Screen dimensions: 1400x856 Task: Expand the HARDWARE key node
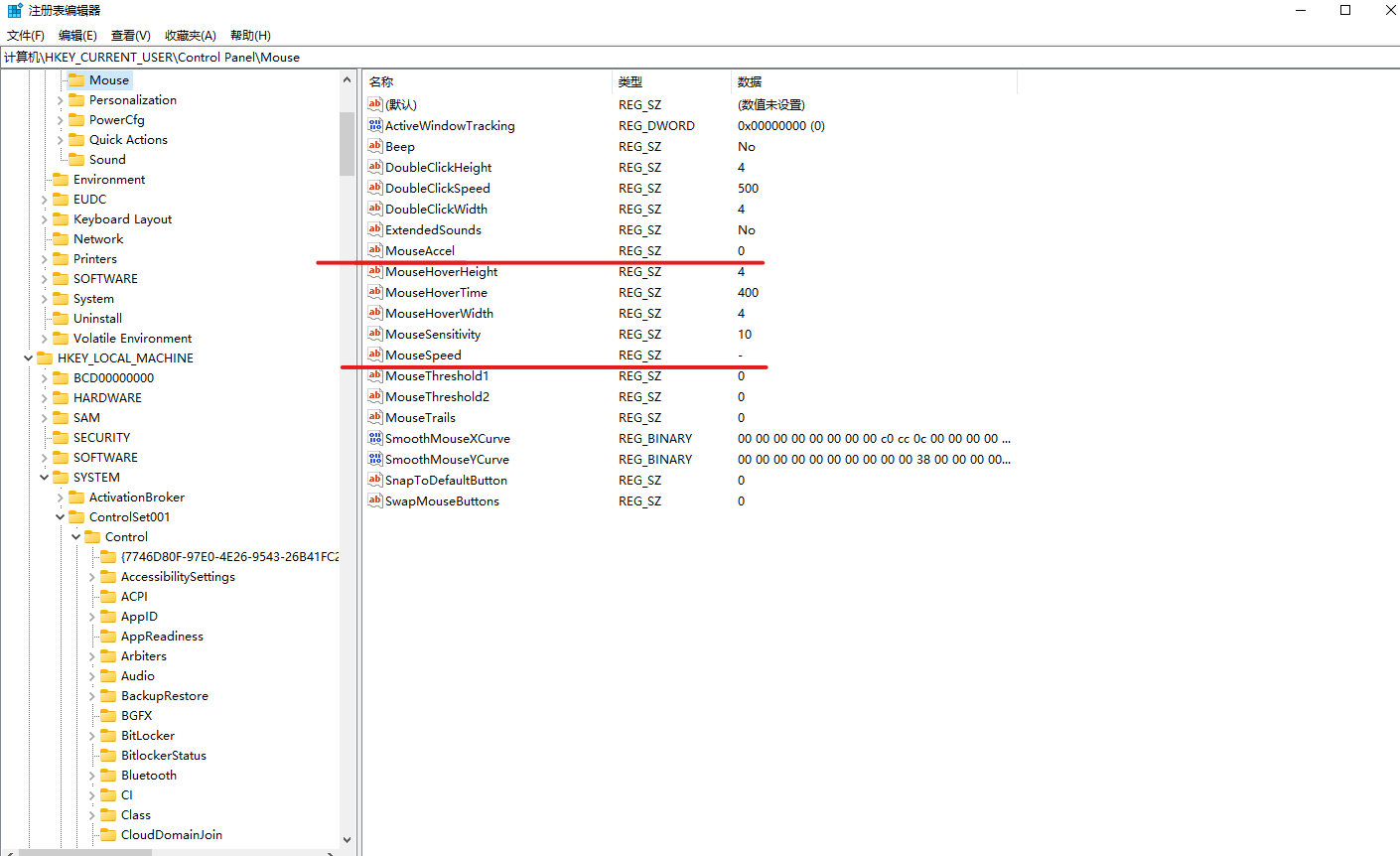coord(44,397)
